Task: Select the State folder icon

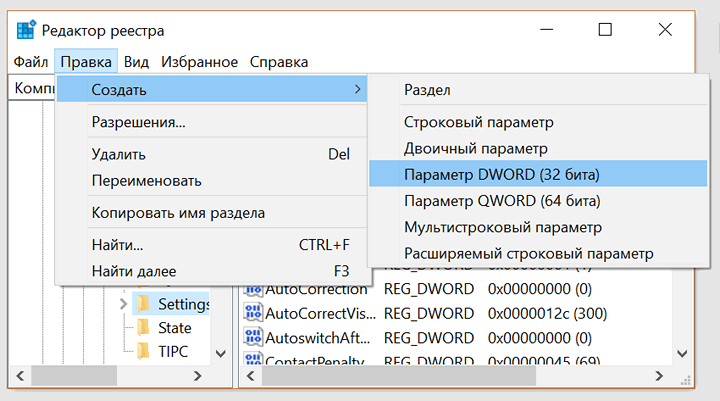Action: 143,328
